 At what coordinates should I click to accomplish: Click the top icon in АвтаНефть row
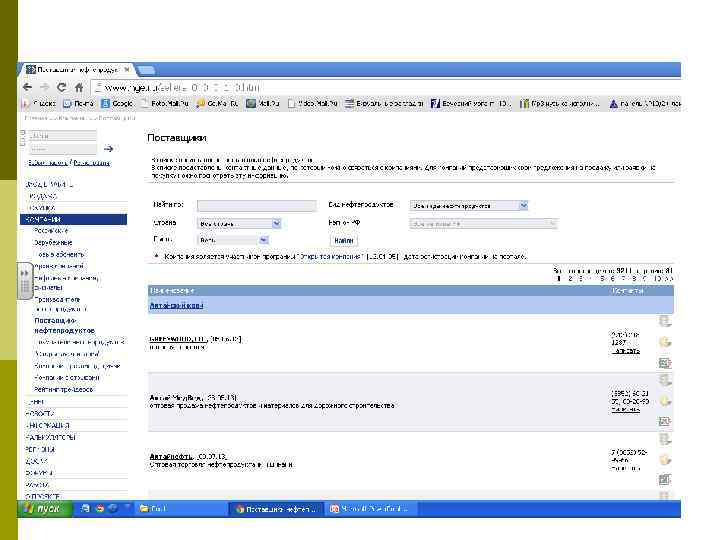[664, 439]
